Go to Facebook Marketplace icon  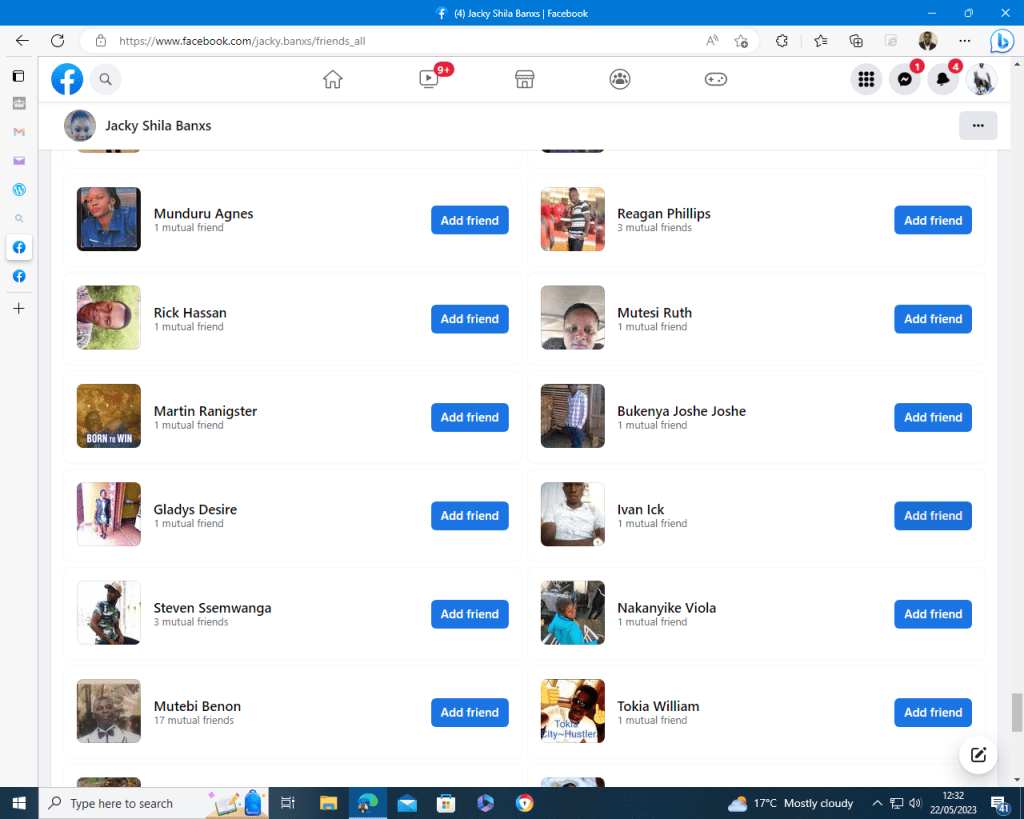pyautogui.click(x=524, y=79)
